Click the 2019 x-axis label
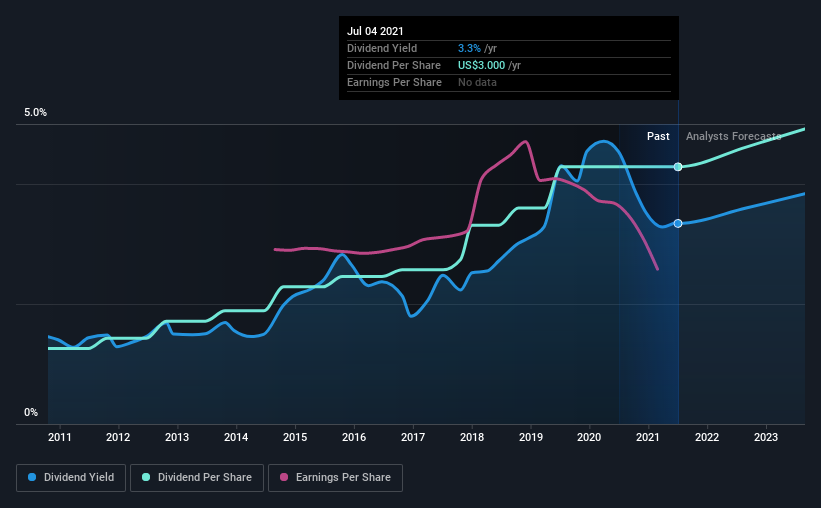821x508 pixels. [x=531, y=437]
